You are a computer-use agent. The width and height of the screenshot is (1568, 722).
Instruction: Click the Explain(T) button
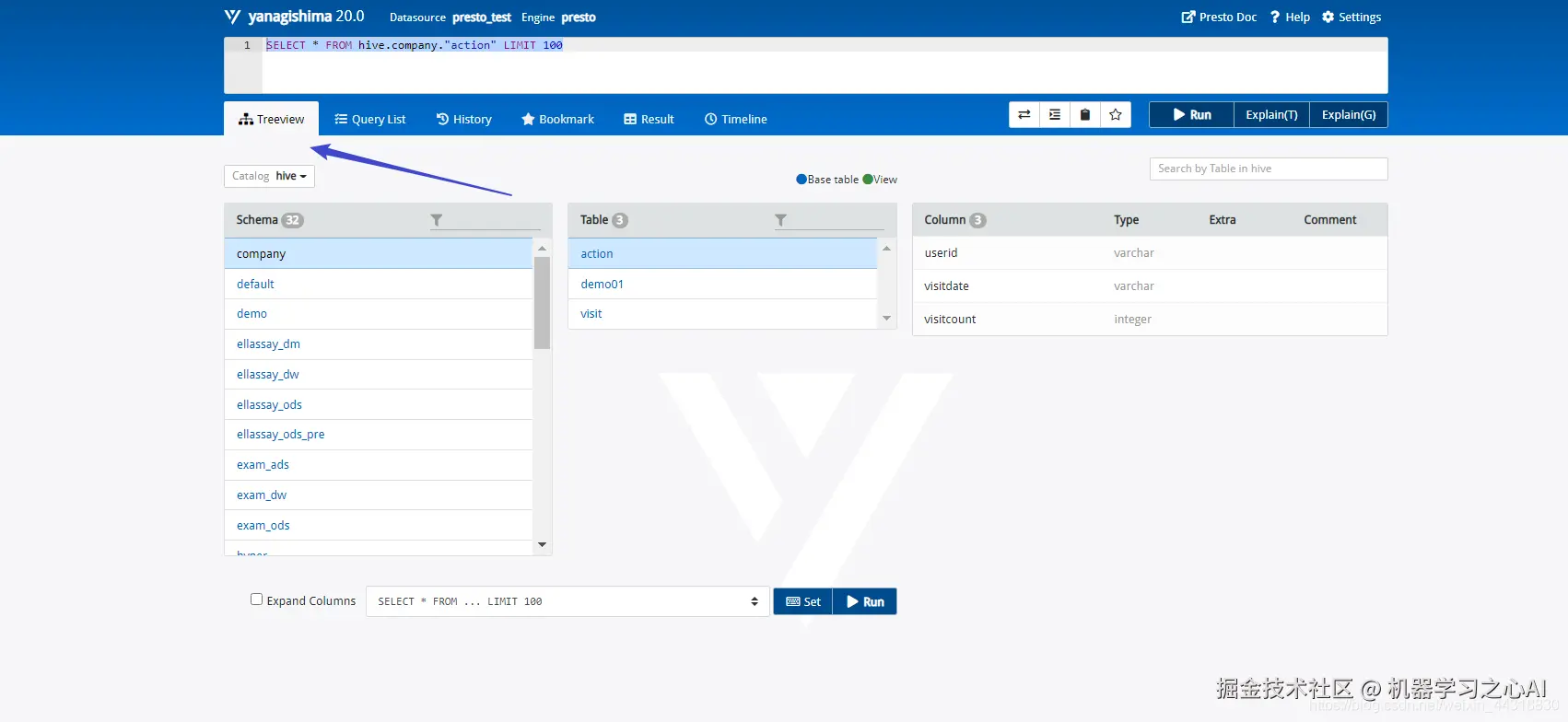coord(1271,115)
